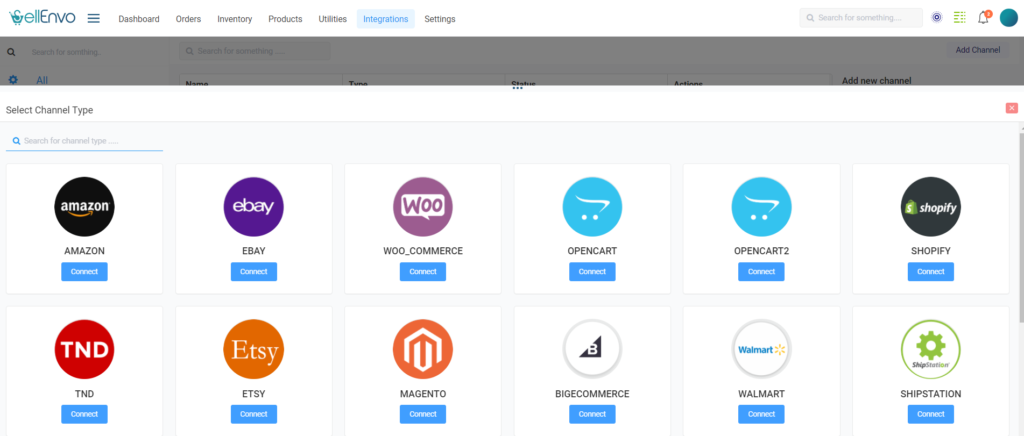Click the eBay channel logo

253,207
